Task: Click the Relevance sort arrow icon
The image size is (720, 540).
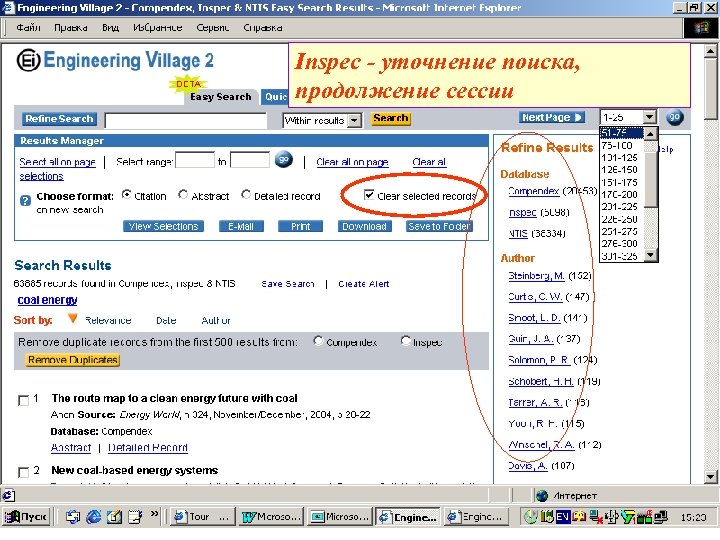Action: tap(72, 318)
